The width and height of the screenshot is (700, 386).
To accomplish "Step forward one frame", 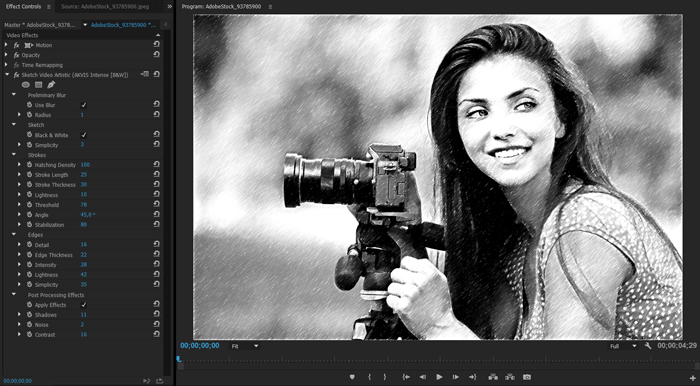I will pos(456,377).
